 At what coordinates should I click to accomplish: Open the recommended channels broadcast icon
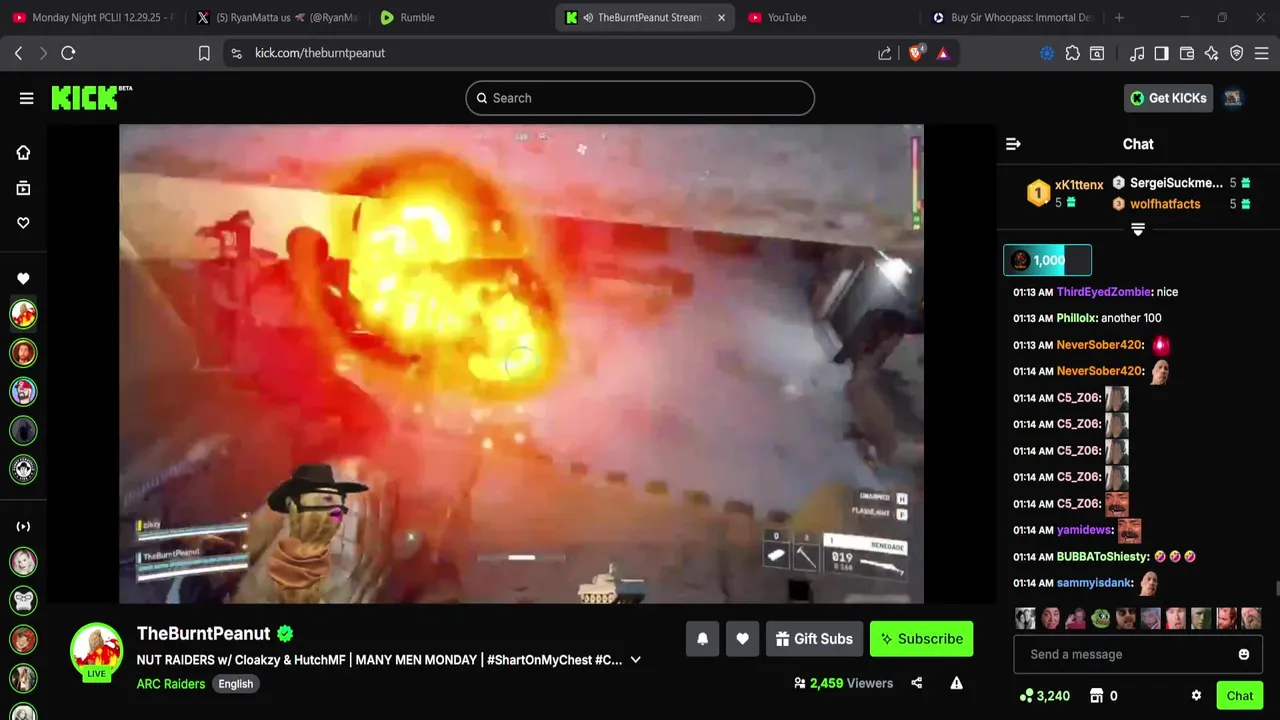point(23,527)
